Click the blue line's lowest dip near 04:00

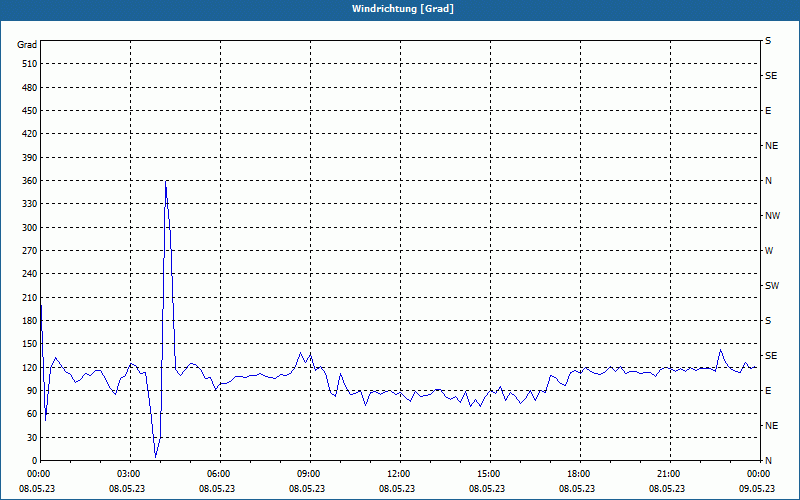(156, 457)
